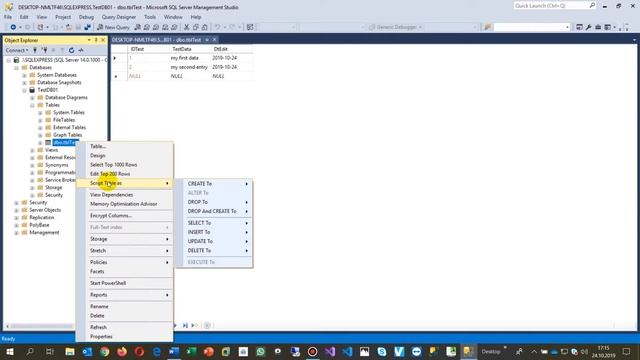Screen dimensions: 640x360
Task: Open Visual Studio Code from the taskbar
Action: [x=347, y=351]
